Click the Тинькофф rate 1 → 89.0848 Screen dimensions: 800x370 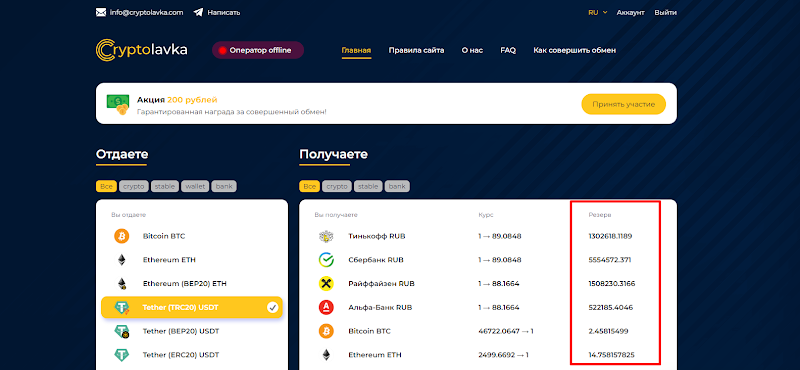[499, 236]
